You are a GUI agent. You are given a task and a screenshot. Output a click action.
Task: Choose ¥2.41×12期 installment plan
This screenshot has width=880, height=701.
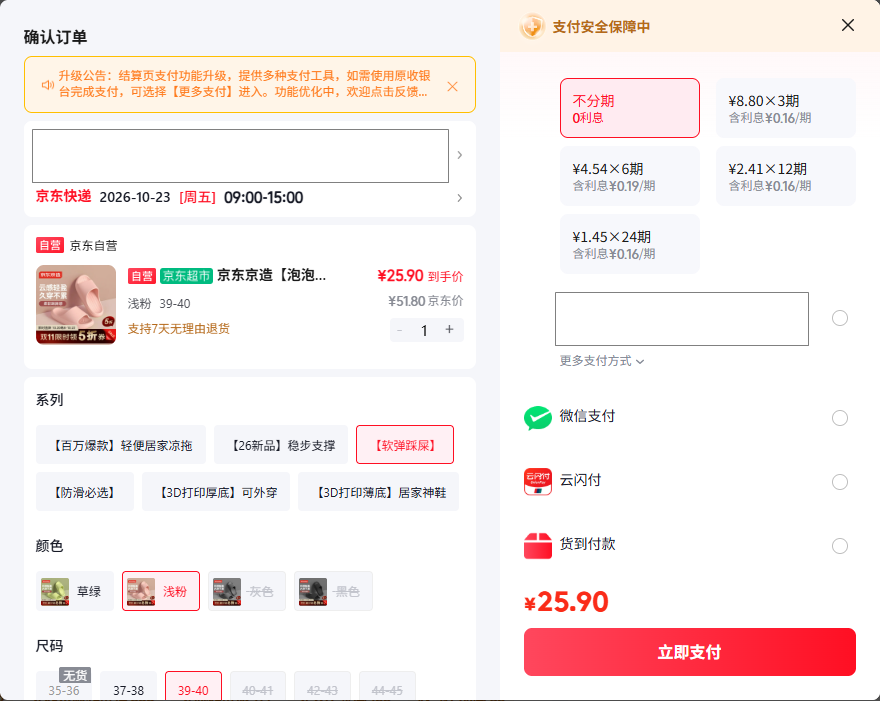(x=786, y=176)
